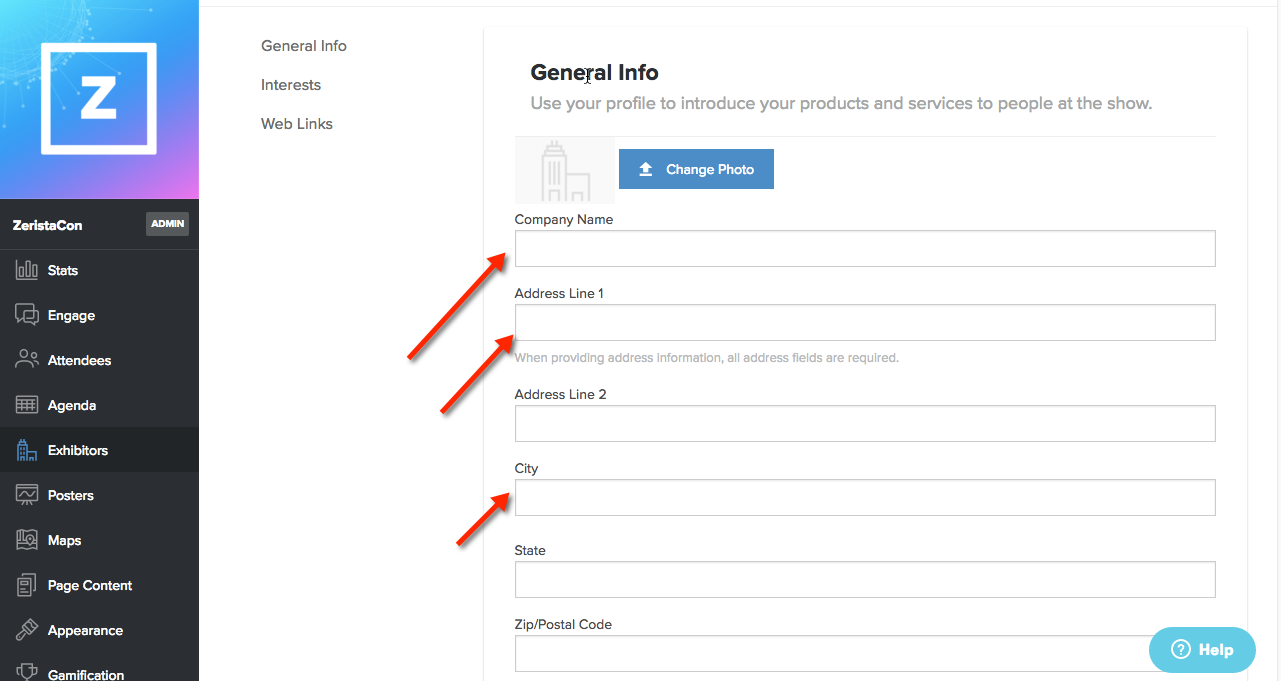Viewport: 1281px width, 681px height.
Task: Focus the Address Line 1 field
Action: [x=865, y=322]
